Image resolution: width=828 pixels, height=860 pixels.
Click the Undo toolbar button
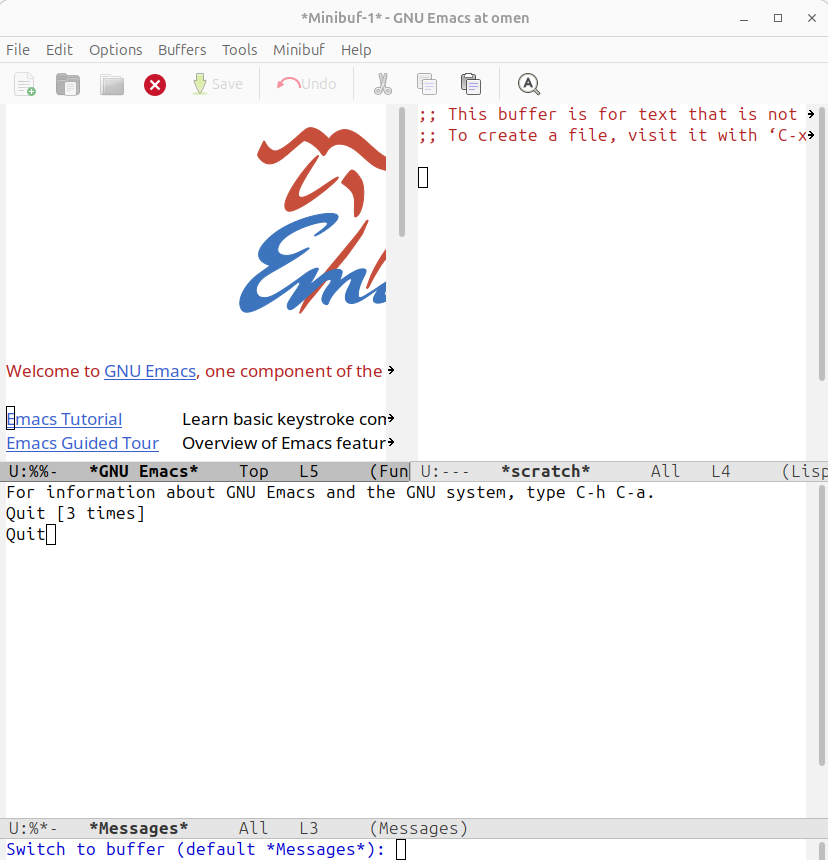pos(307,84)
